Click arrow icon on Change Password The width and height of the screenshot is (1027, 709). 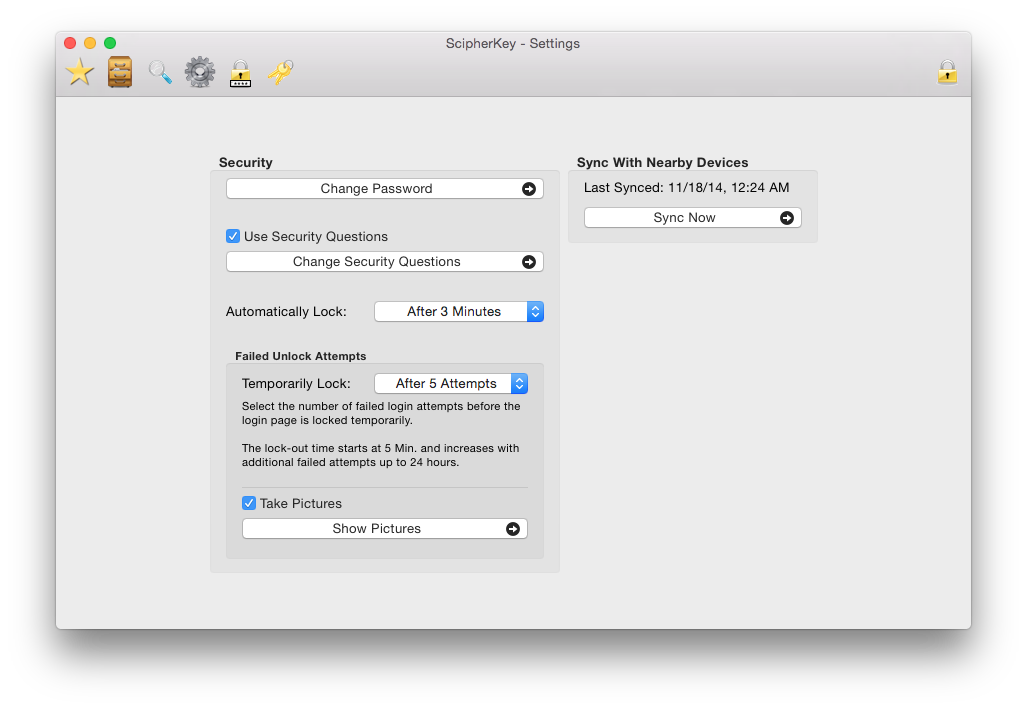point(529,189)
